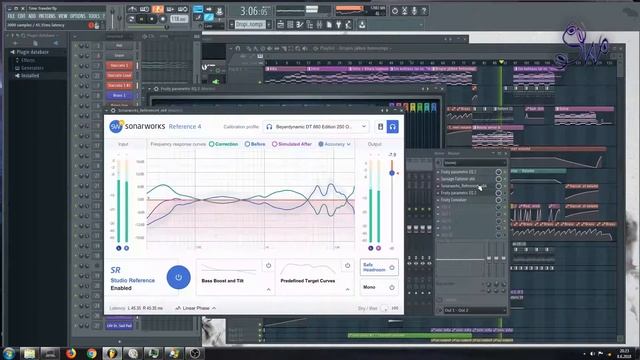Open the Linear Phase filter mode menu
The image size is (640, 360).
coord(196,308)
